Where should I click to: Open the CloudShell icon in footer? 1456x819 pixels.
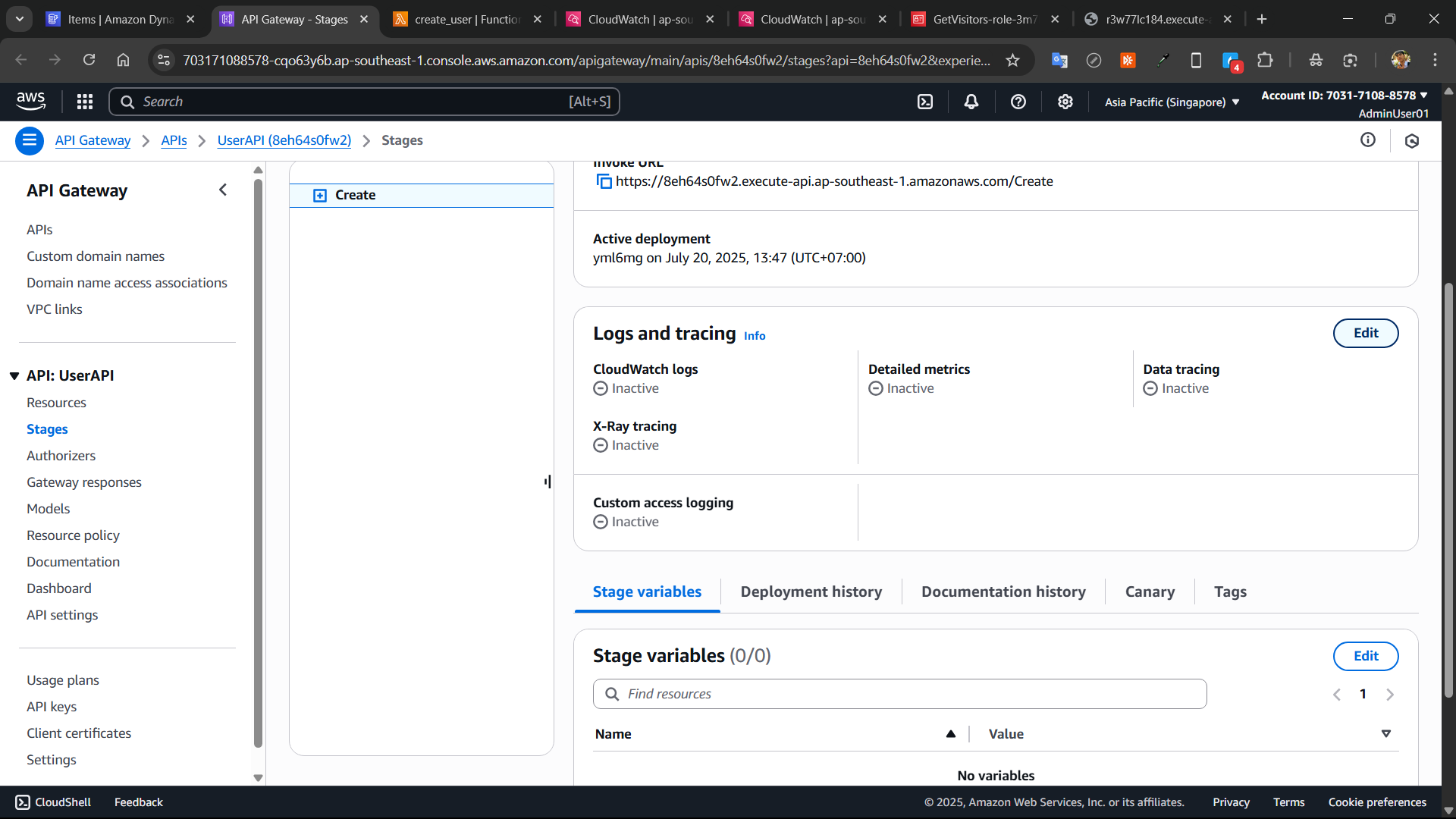[23, 802]
